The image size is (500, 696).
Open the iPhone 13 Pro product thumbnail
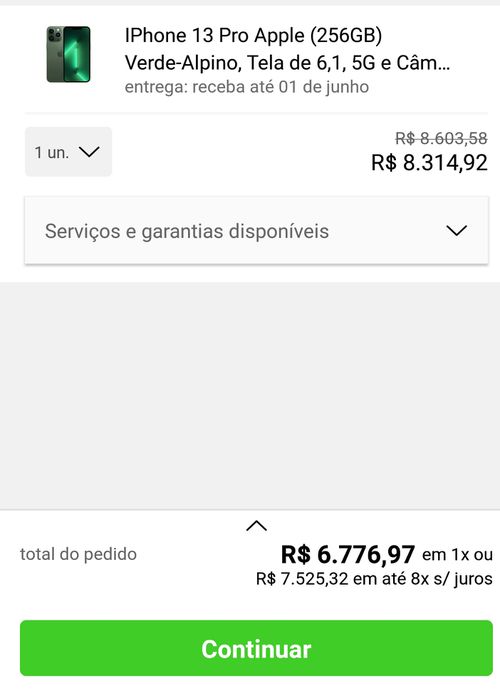(x=68, y=54)
